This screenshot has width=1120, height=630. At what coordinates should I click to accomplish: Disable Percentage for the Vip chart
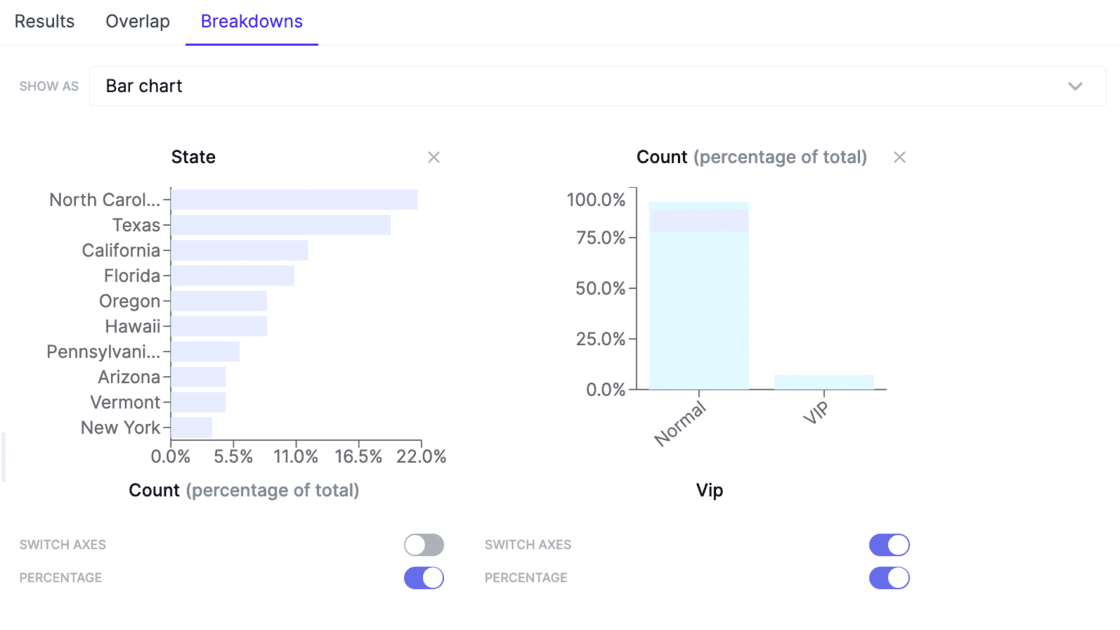(889, 577)
